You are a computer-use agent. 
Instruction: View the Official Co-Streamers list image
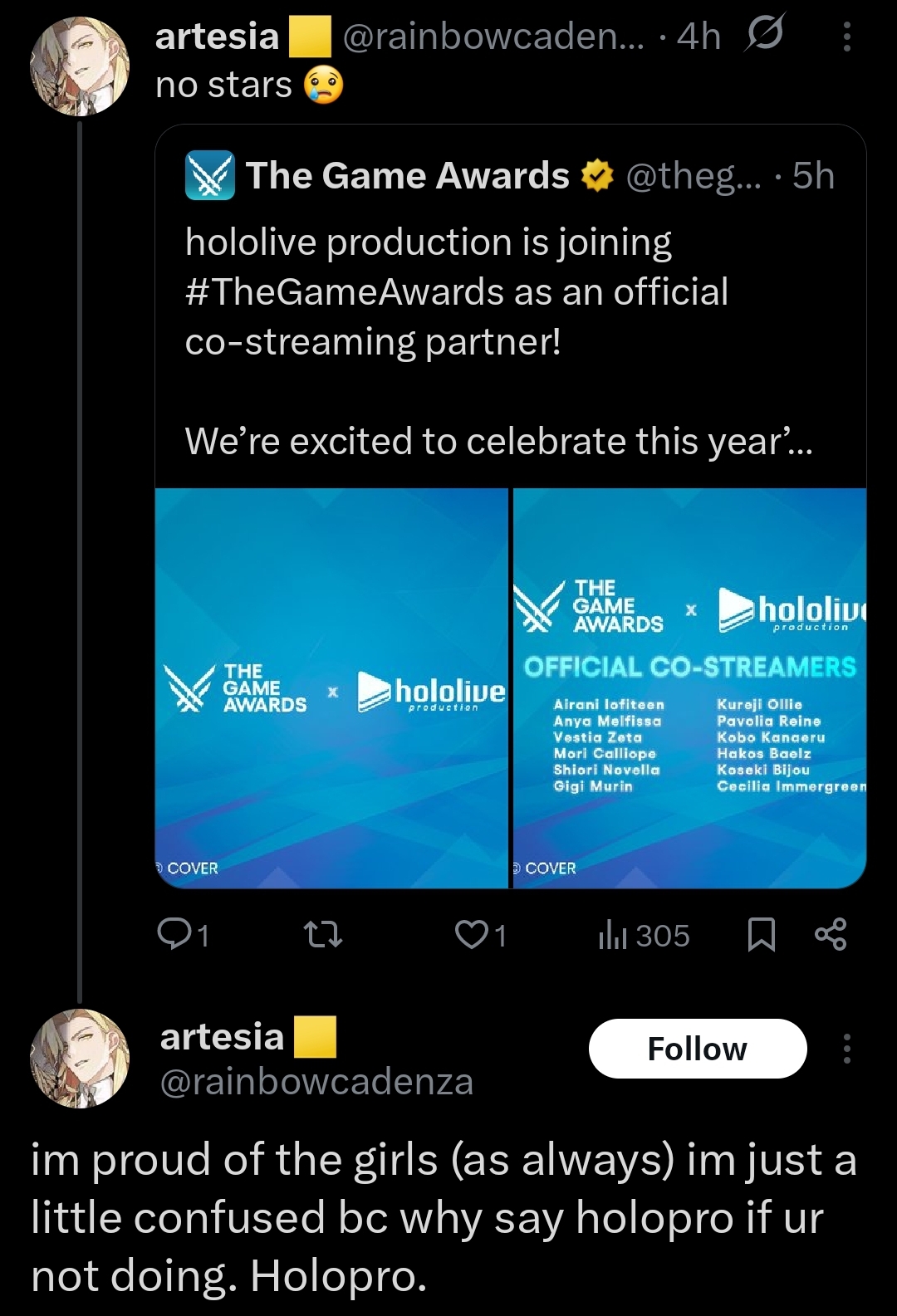click(x=689, y=687)
